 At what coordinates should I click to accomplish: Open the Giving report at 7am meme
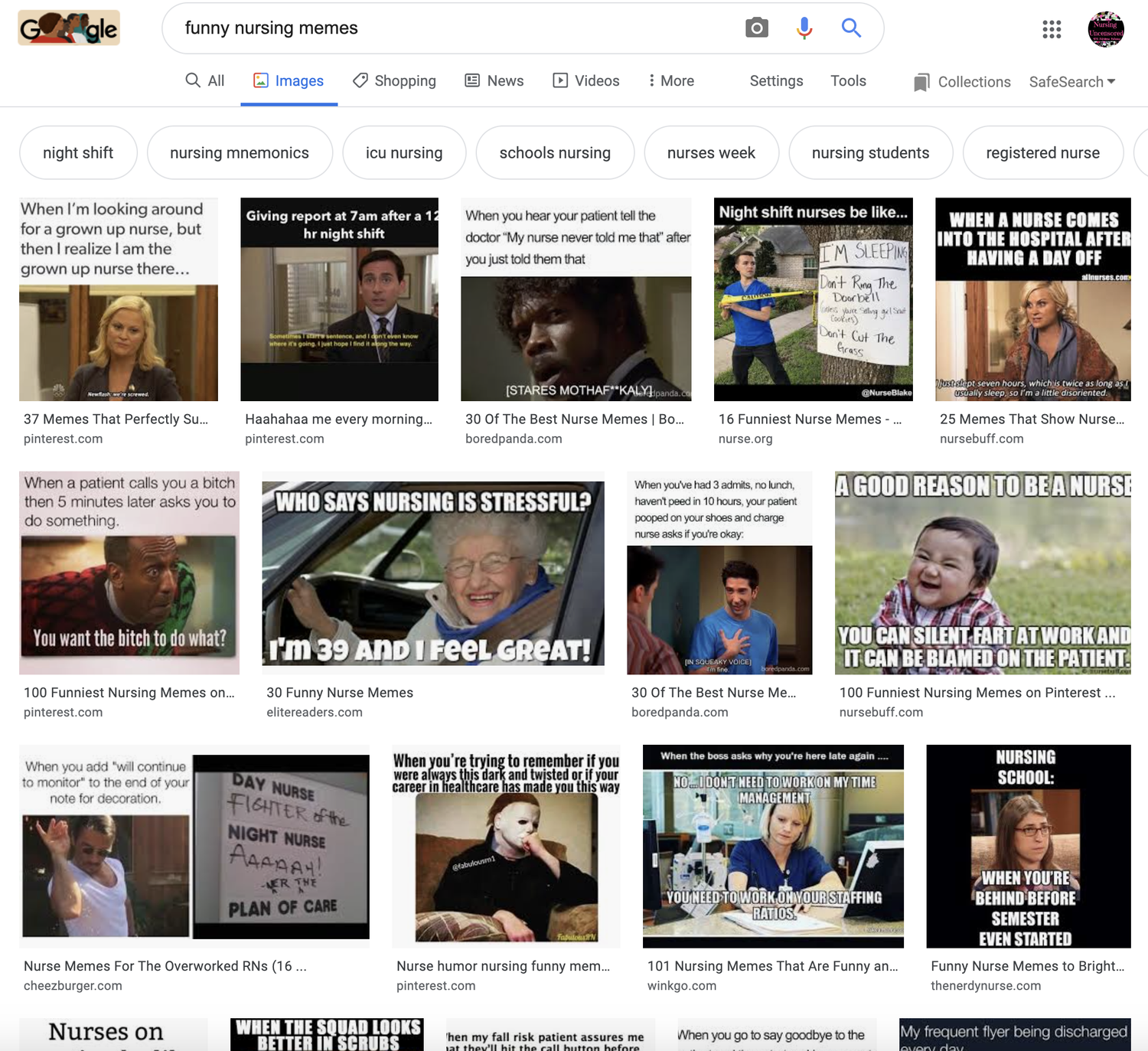click(339, 299)
